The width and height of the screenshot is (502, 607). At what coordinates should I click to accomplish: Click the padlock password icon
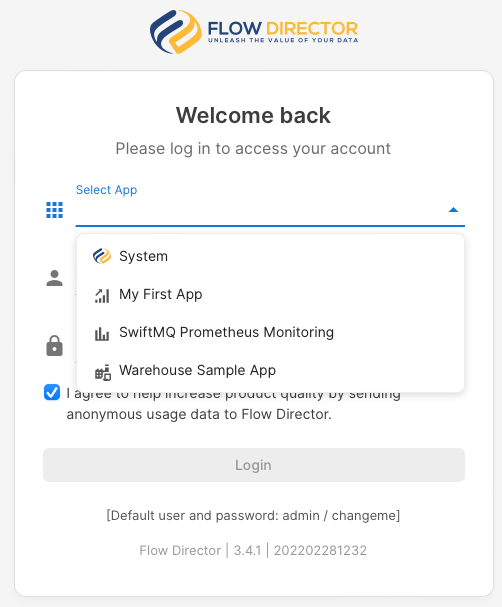tap(55, 346)
